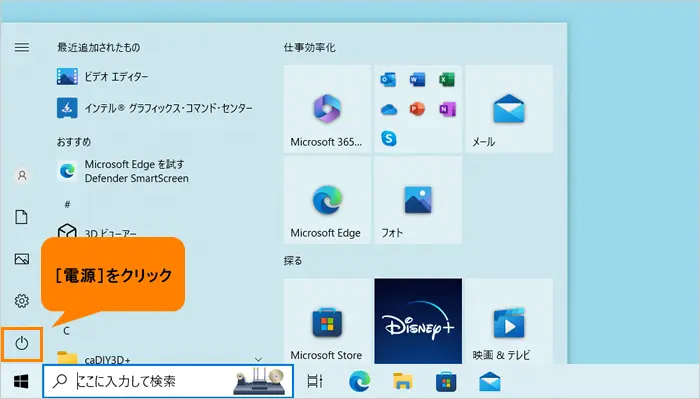Screen dimensions: 700x399
Task: Click the user account icon in sidebar
Action: (21, 175)
